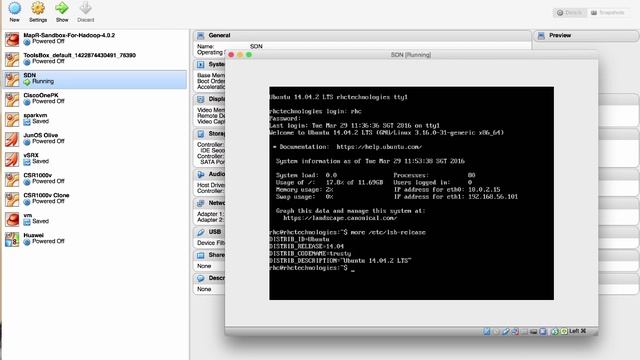640x360 pixels.
Task: Click the 'Powered Off' status under CiscoOnePK
Action: click(x=48, y=101)
